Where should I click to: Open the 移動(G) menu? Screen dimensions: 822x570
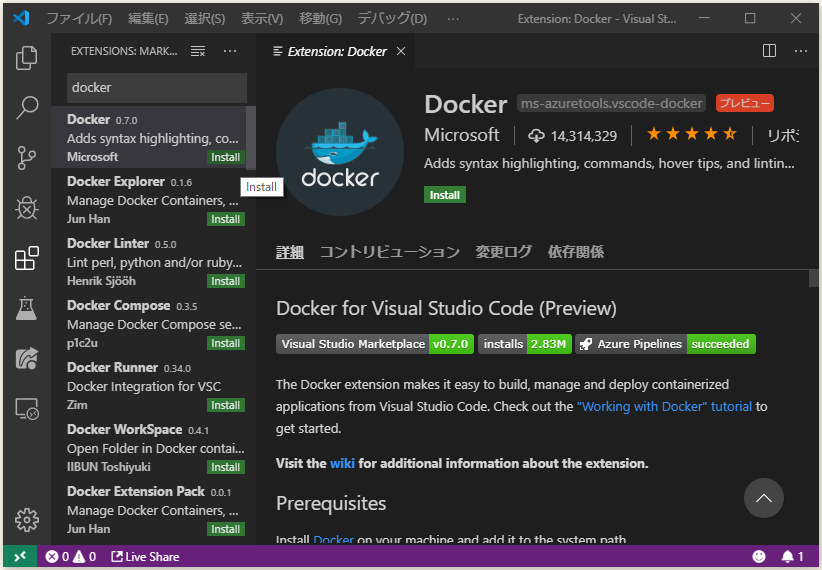(x=320, y=18)
